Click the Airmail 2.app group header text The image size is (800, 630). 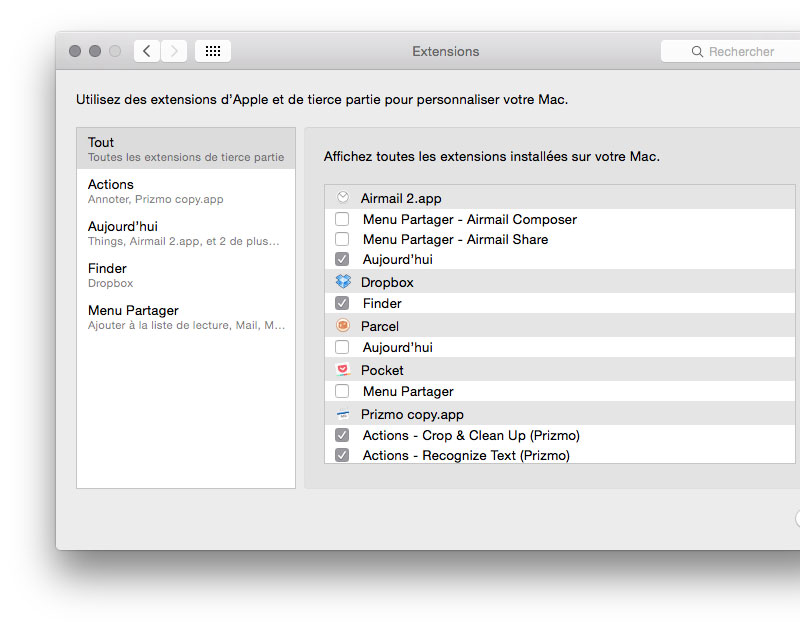point(401,198)
